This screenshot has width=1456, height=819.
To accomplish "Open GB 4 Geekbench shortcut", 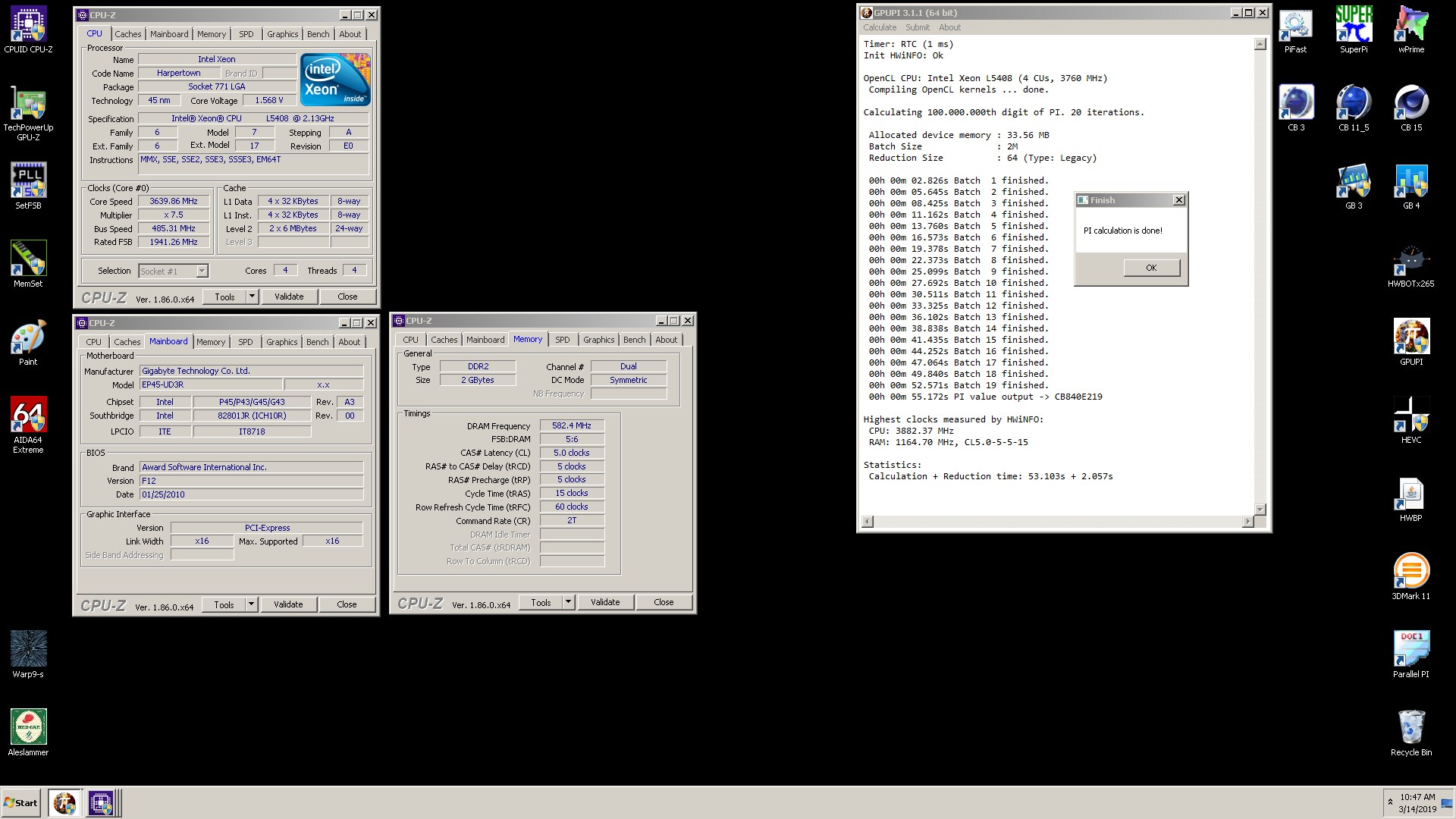I will tap(1411, 187).
